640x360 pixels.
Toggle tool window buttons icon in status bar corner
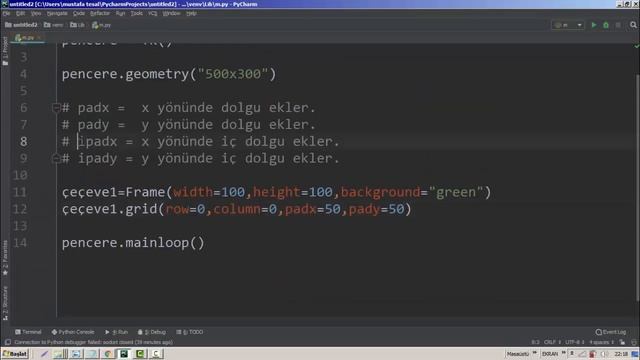tap(8, 342)
